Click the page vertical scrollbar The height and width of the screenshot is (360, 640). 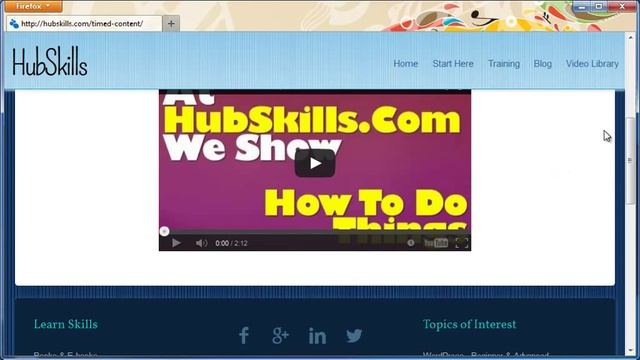click(x=631, y=161)
